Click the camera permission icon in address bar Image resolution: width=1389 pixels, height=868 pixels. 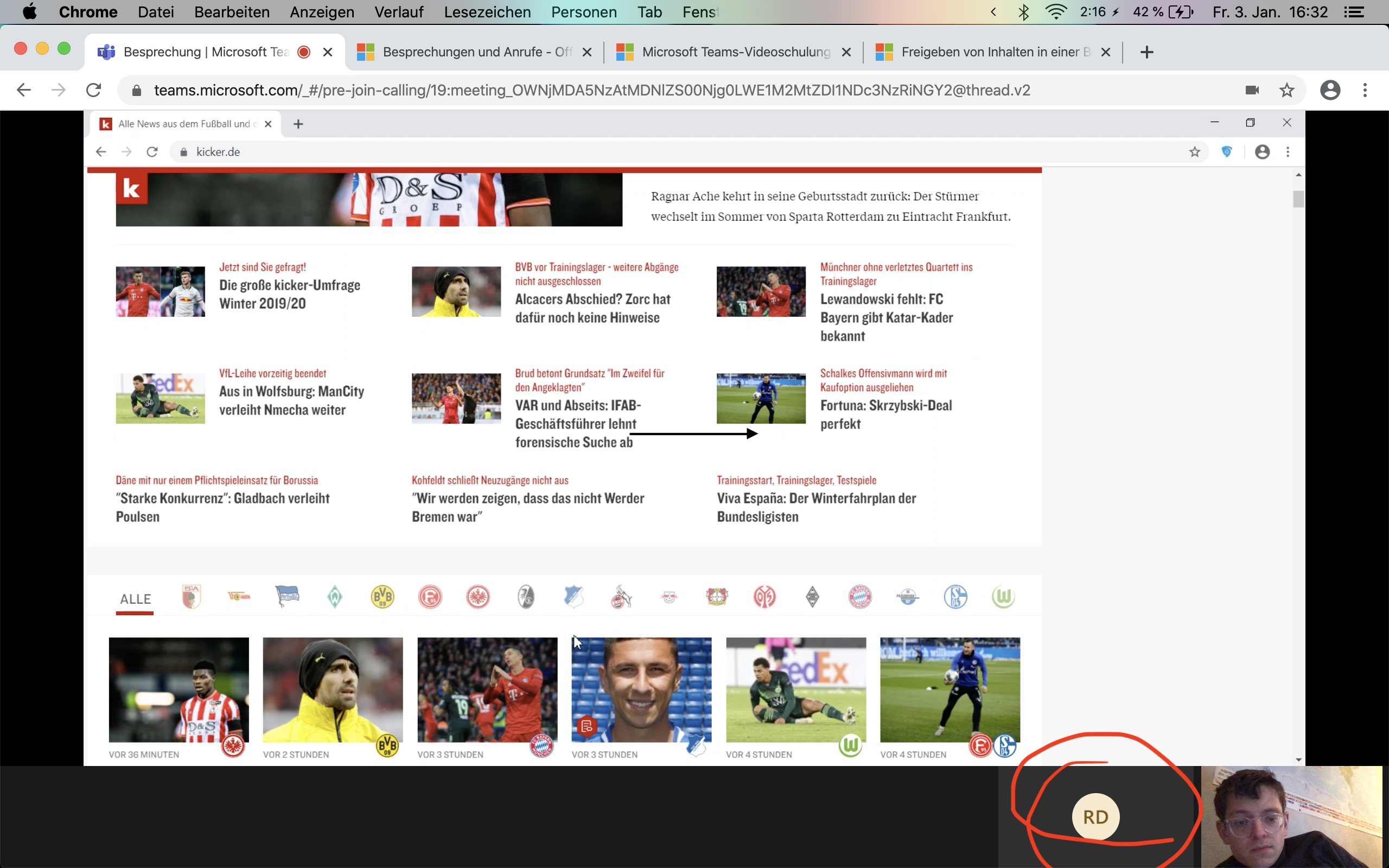point(1252,90)
